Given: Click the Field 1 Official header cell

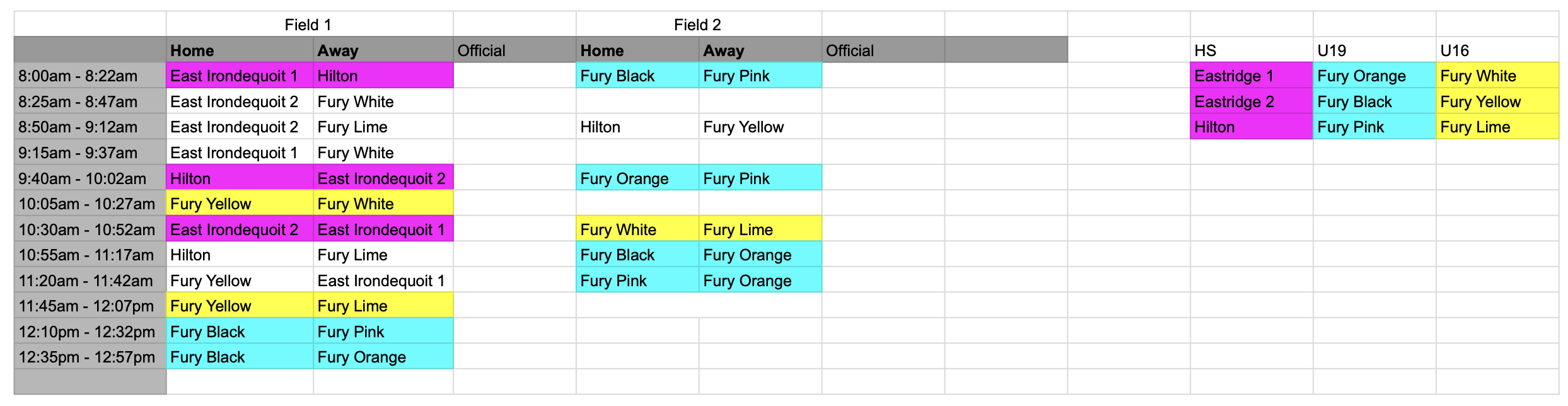Looking at the screenshot, I should [x=514, y=50].
